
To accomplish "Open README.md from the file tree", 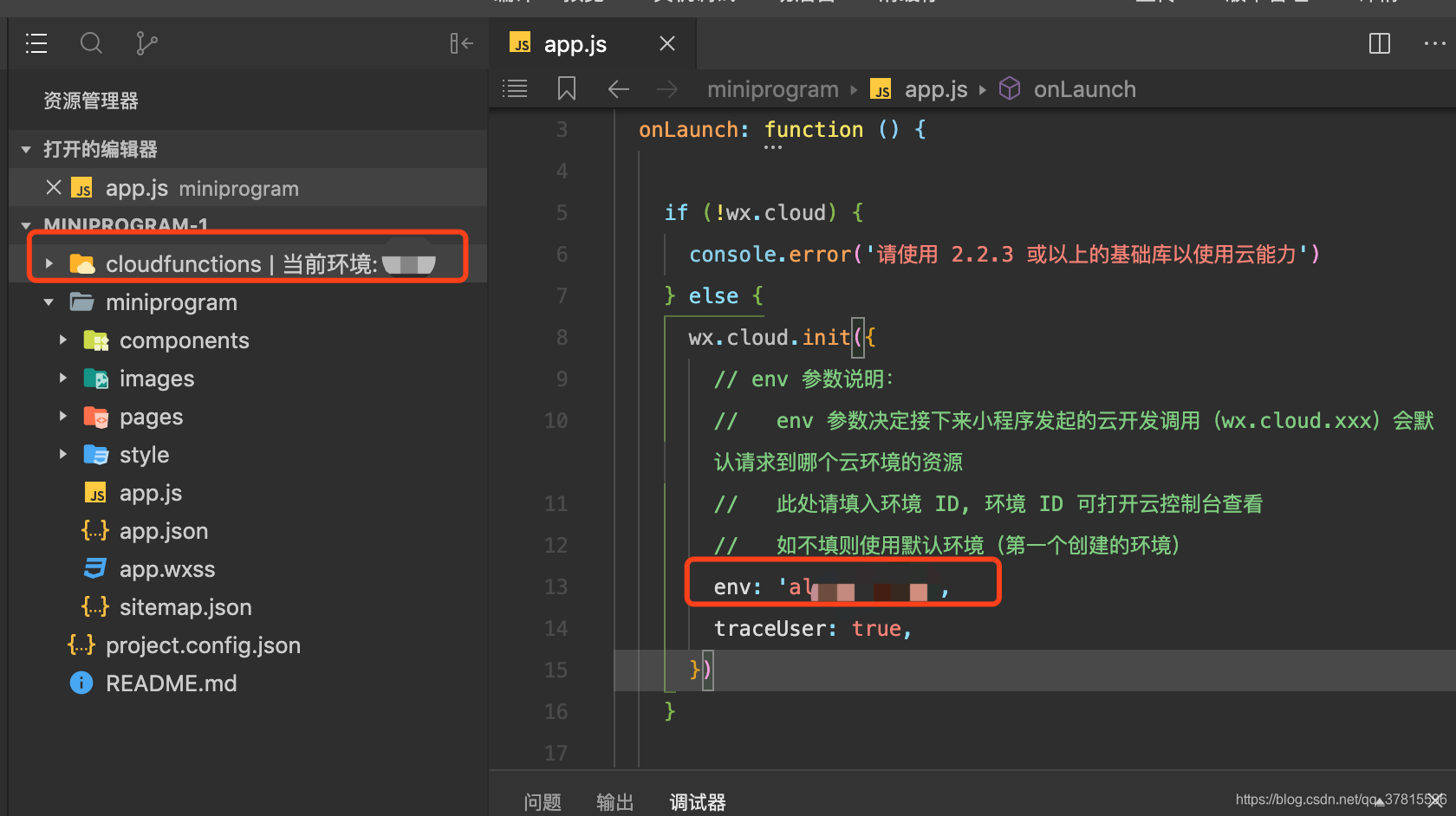I will [171, 683].
